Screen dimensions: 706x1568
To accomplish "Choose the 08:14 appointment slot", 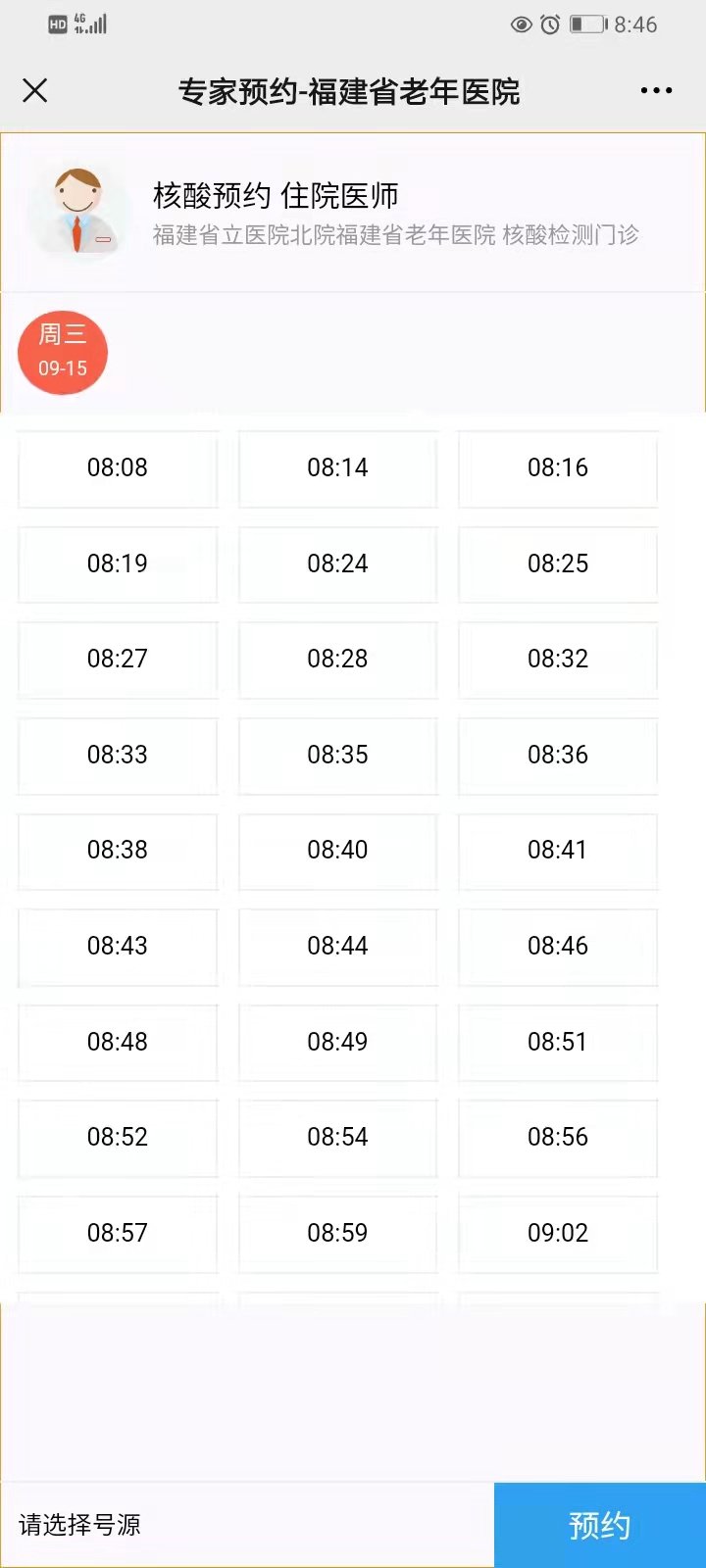I will click(337, 468).
